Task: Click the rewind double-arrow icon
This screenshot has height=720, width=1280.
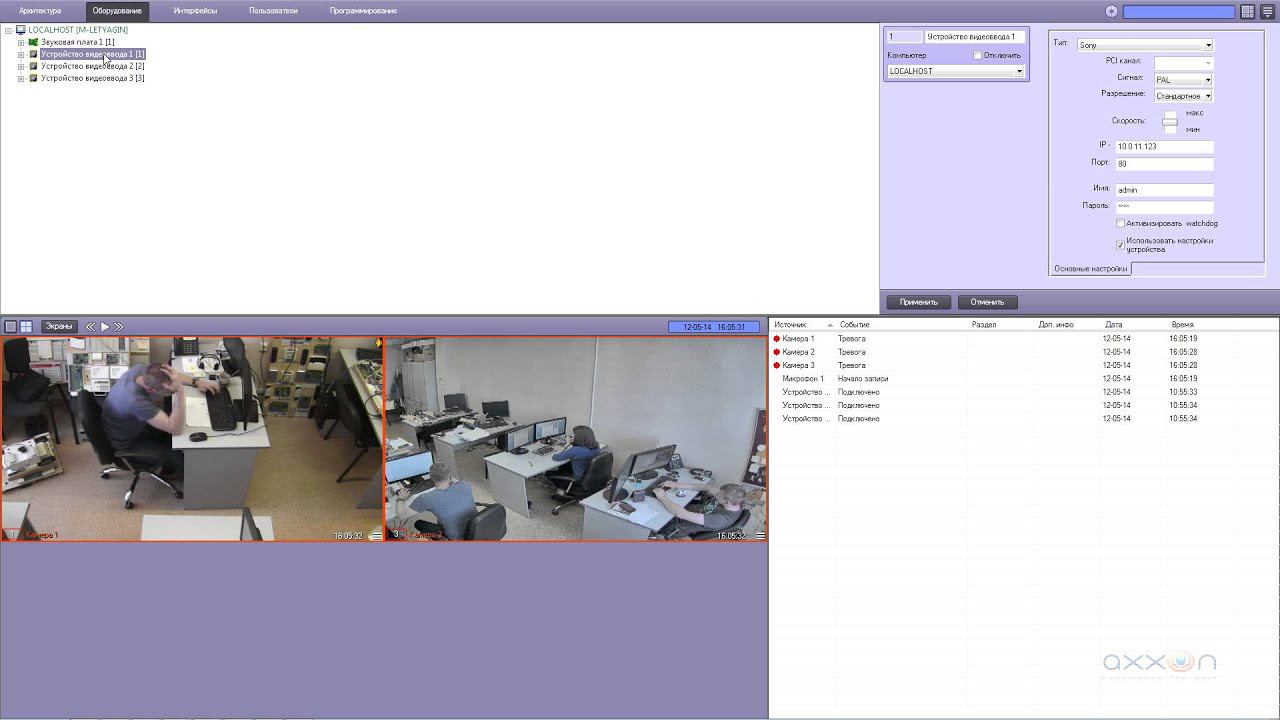Action: (90, 327)
